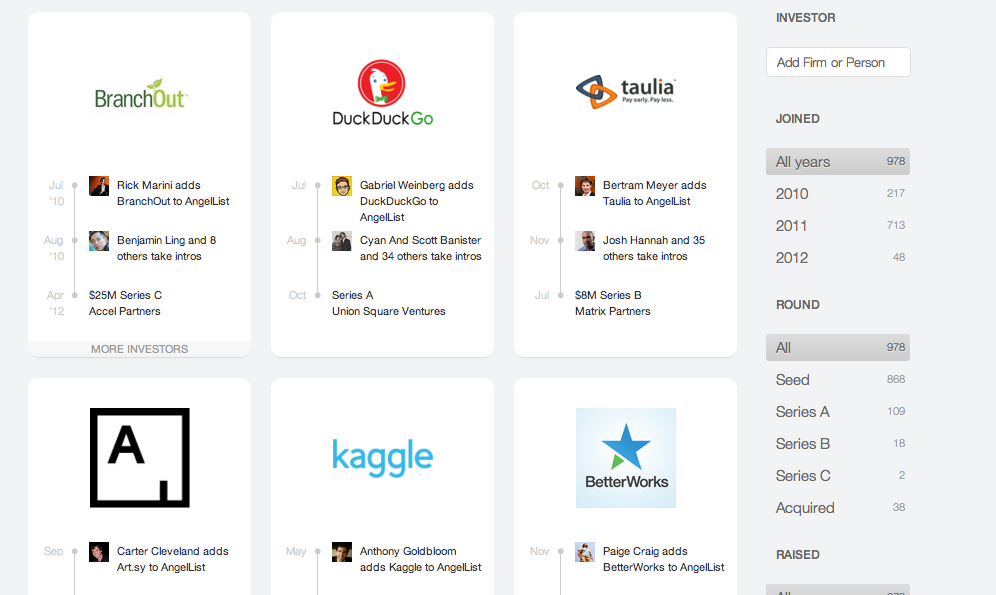996x595 pixels.
Task: Click Benjamin Ling's avatar photo
Action: [98, 241]
